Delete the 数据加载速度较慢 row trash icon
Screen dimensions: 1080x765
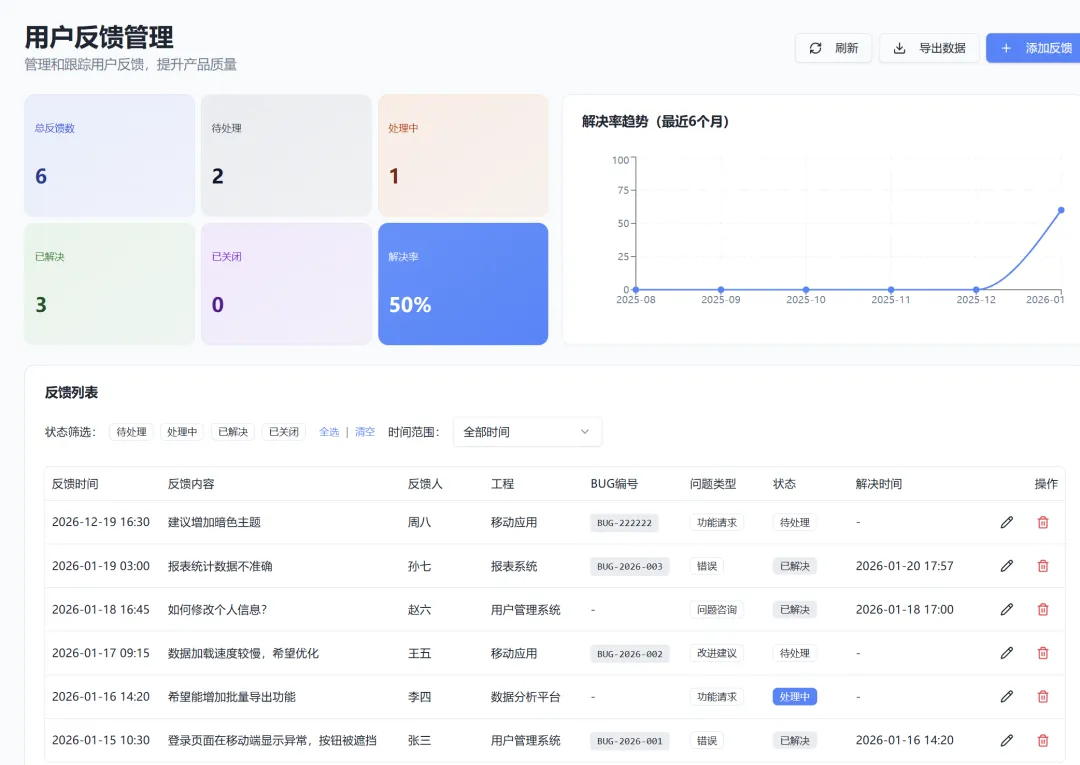(x=1043, y=653)
